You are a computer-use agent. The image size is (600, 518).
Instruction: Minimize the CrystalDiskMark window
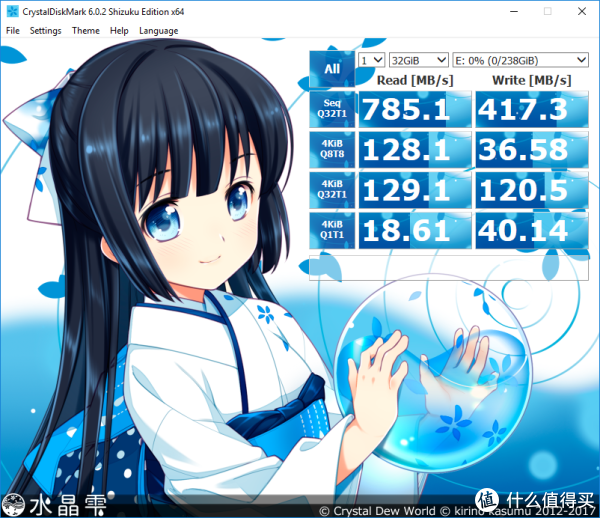[x=514, y=11]
